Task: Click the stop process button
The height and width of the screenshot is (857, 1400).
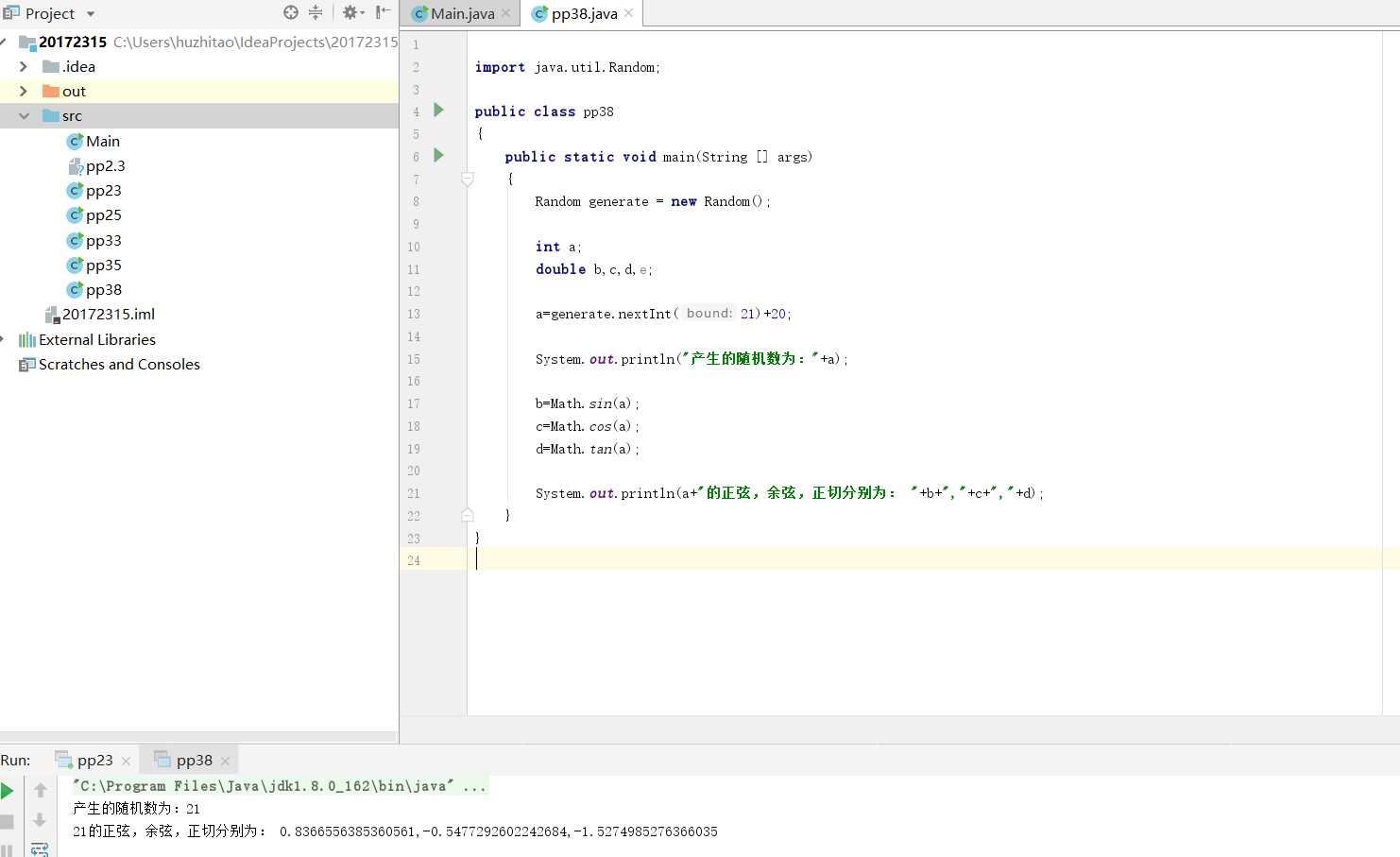Action: click(x=8, y=821)
